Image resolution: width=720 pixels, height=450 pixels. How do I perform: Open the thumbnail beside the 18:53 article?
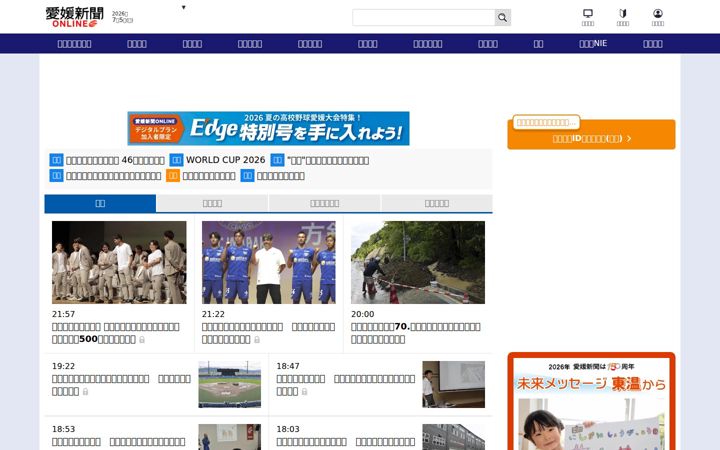click(230, 437)
